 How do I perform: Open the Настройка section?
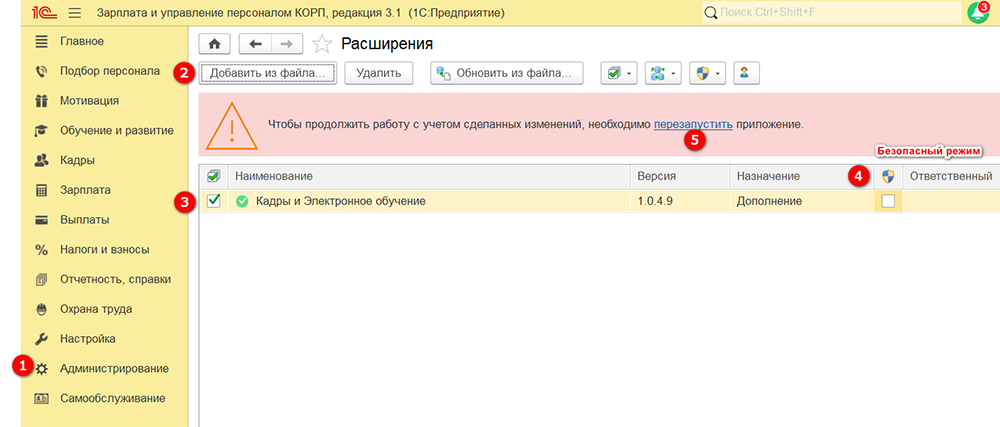coord(88,338)
